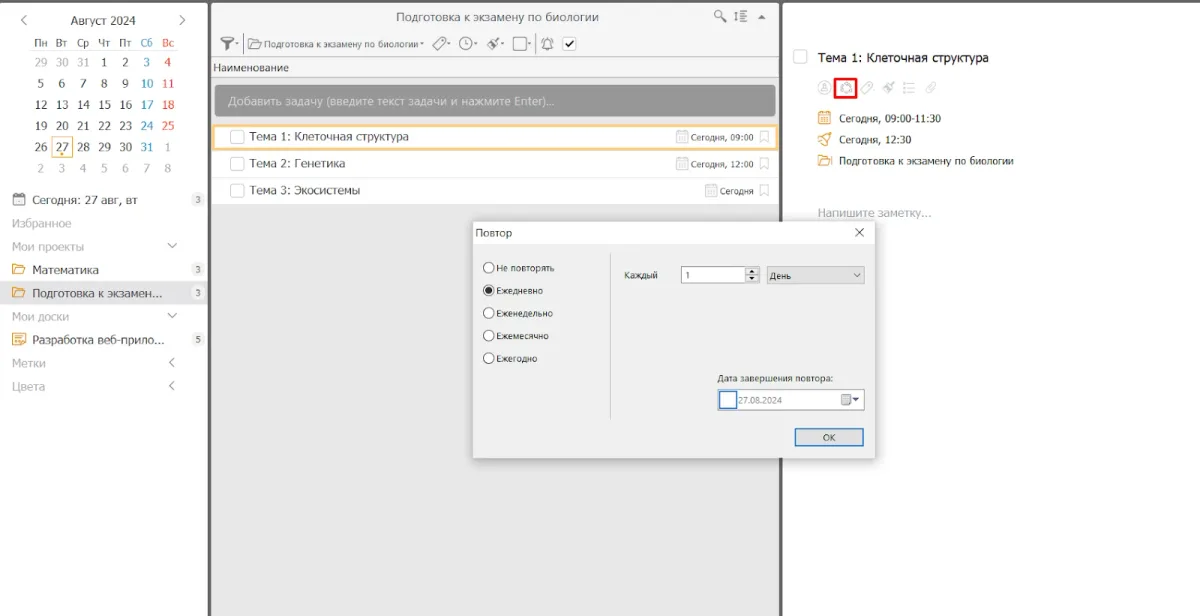Click OK in the Повтор dialog
This screenshot has height=616, width=1200.
pos(828,438)
